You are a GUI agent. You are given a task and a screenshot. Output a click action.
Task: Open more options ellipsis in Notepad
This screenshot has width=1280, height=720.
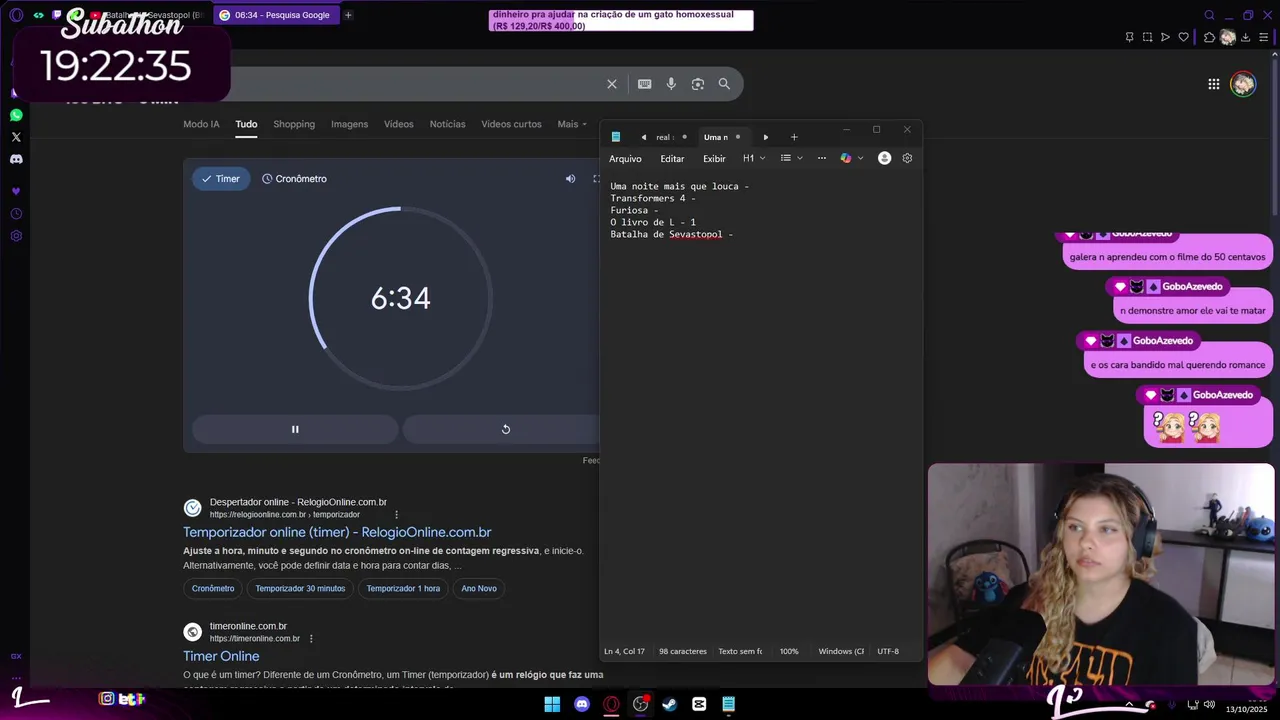(x=822, y=158)
